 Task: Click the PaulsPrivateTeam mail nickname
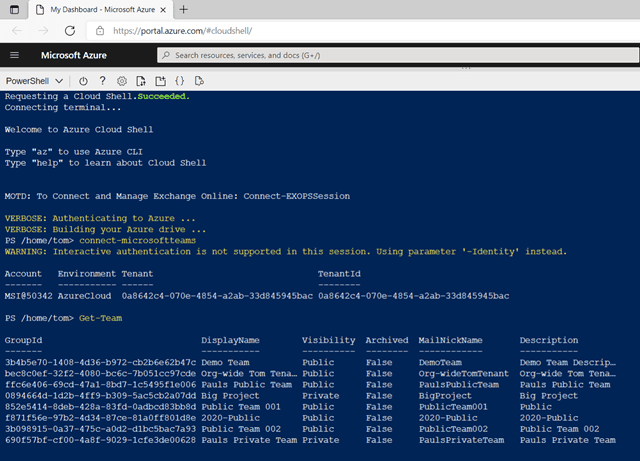click(x=461, y=440)
